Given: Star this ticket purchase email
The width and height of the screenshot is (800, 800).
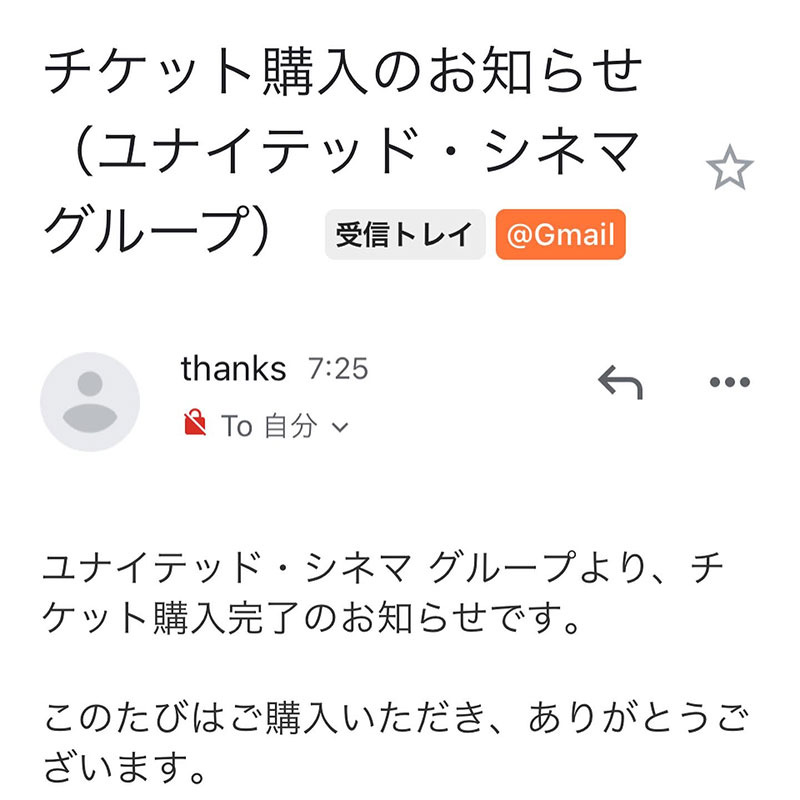Looking at the screenshot, I should (x=728, y=169).
